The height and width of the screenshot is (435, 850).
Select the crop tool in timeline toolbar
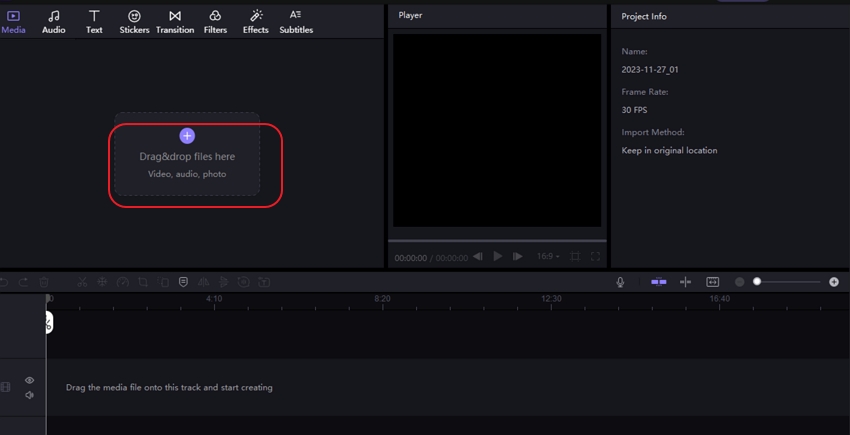coord(143,282)
